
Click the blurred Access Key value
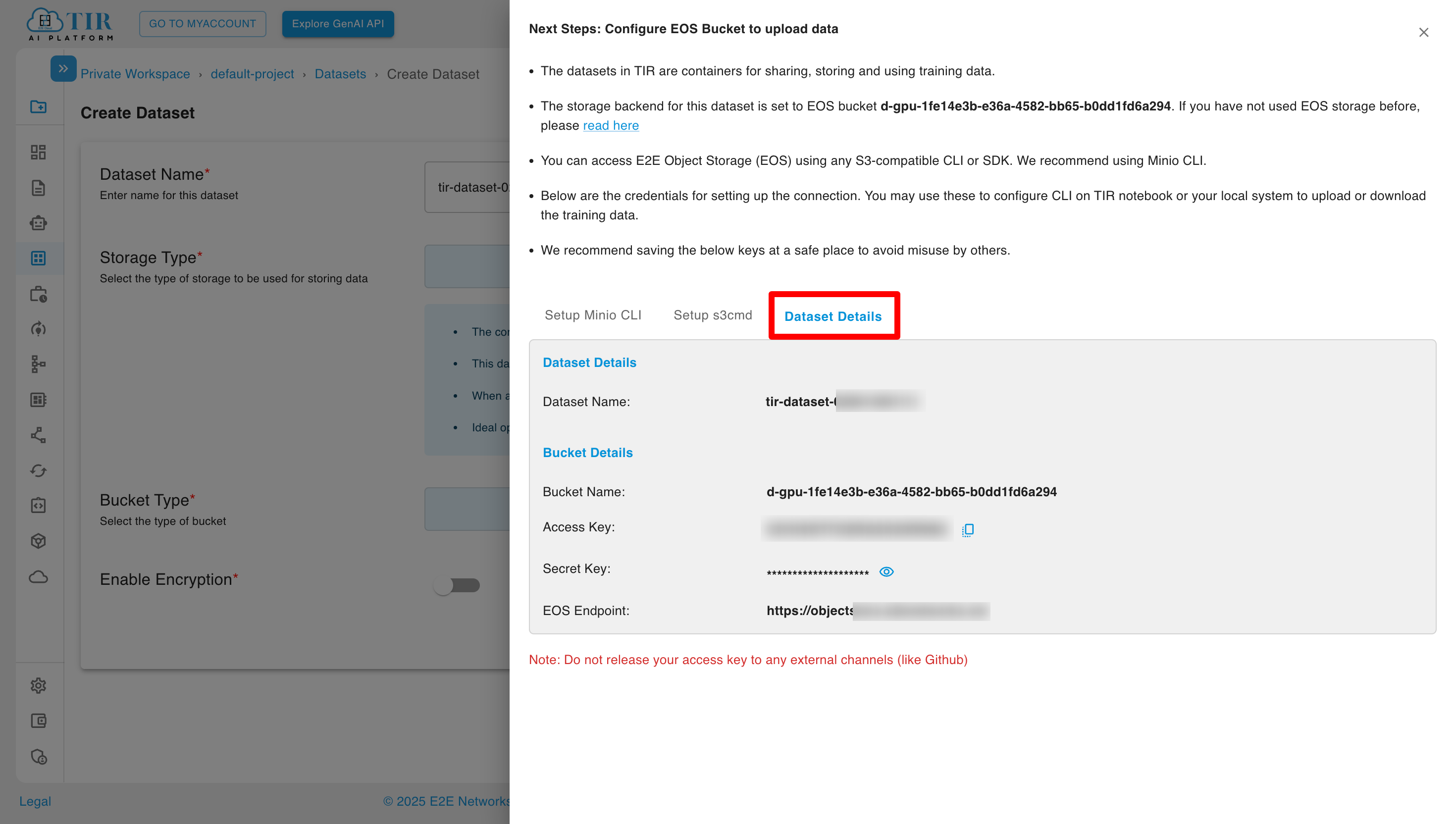pos(857,529)
